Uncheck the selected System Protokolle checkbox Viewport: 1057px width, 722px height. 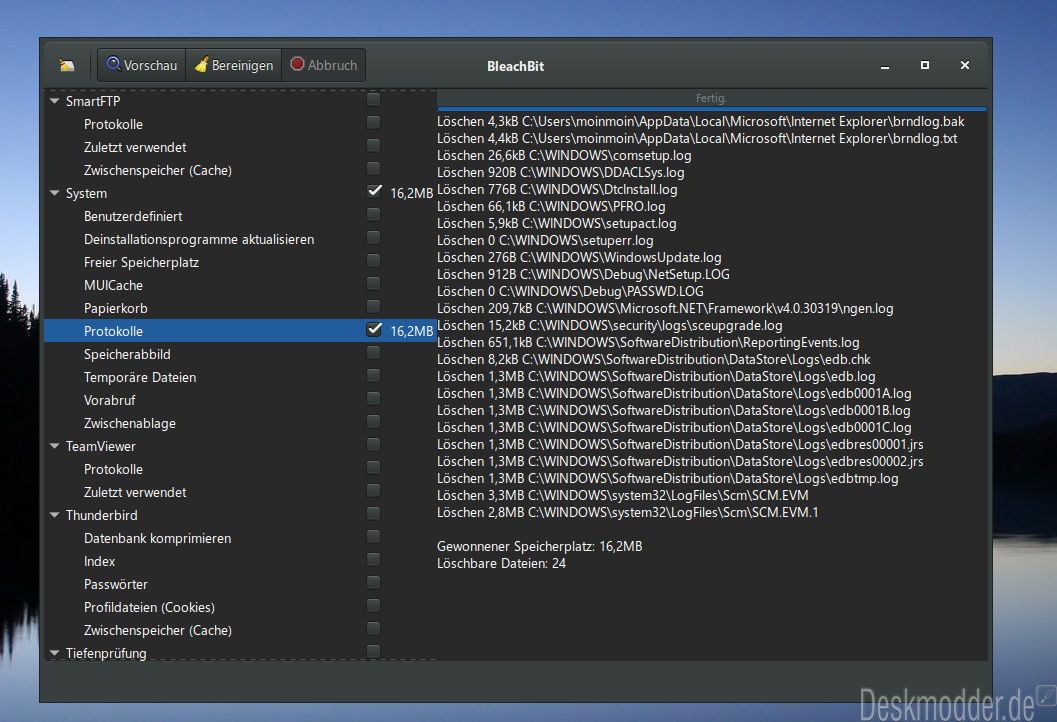[374, 330]
